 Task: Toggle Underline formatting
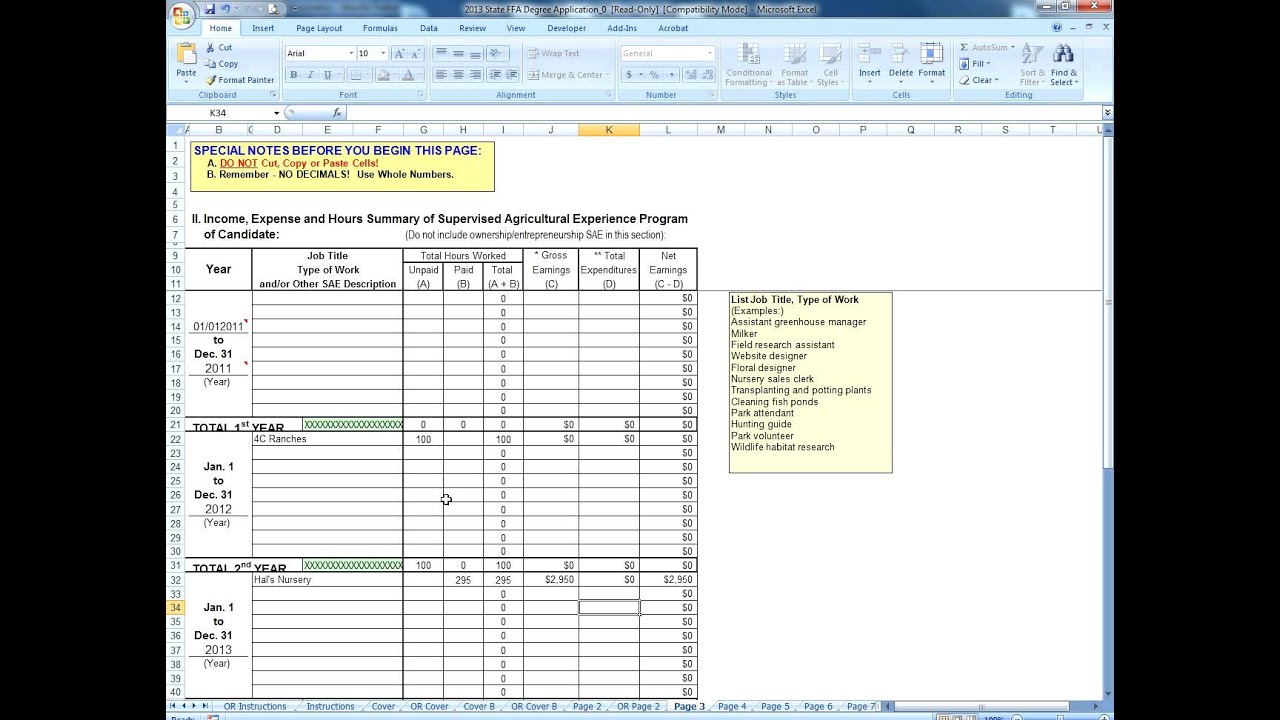(327, 75)
